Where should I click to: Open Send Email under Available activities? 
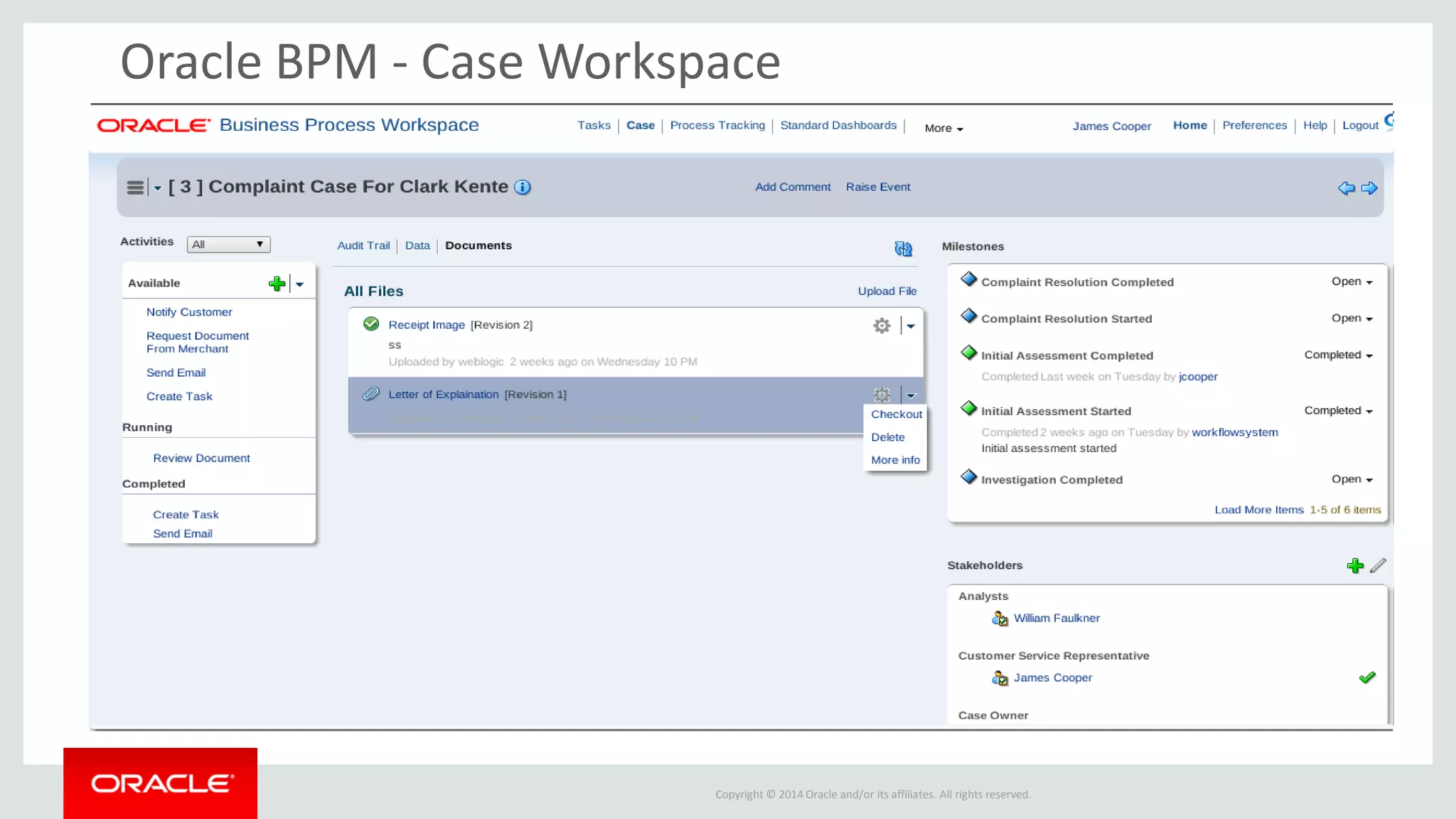pyautogui.click(x=176, y=373)
